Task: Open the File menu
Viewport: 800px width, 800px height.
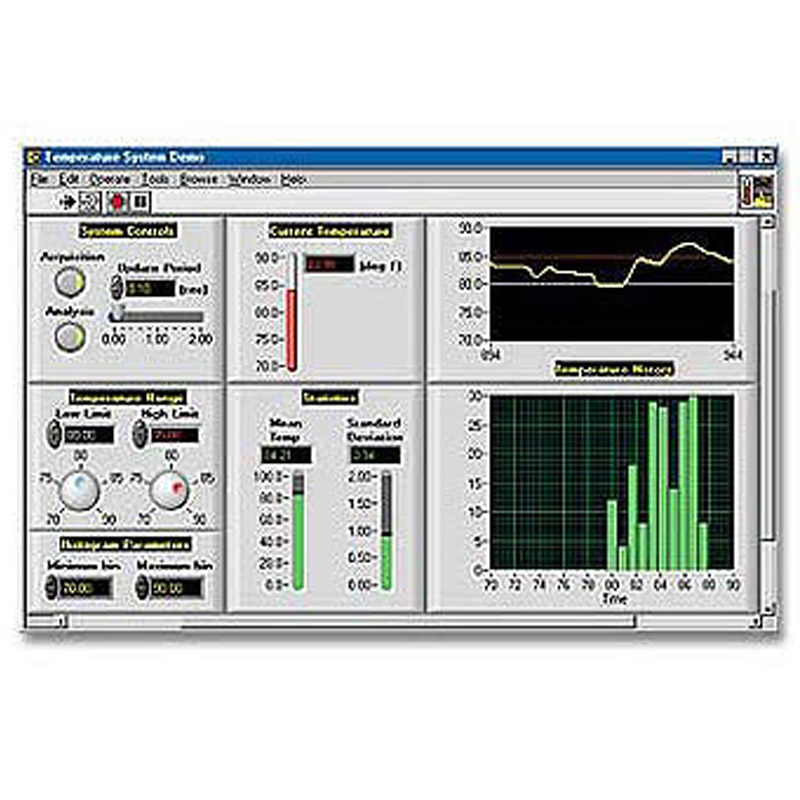Action: (x=39, y=179)
